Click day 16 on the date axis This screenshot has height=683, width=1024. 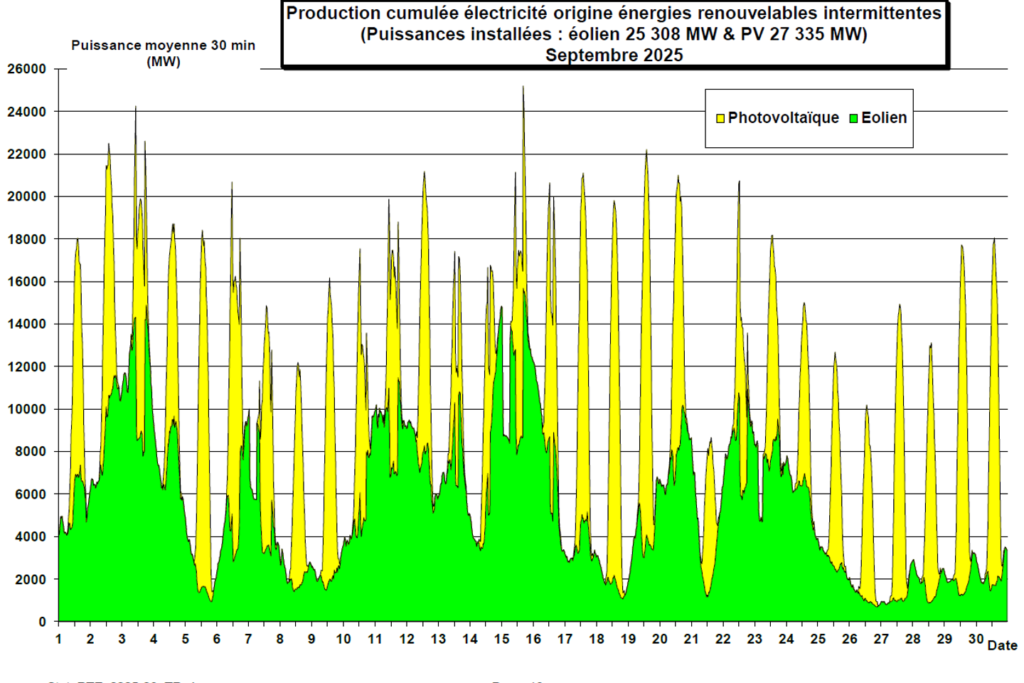534,638
